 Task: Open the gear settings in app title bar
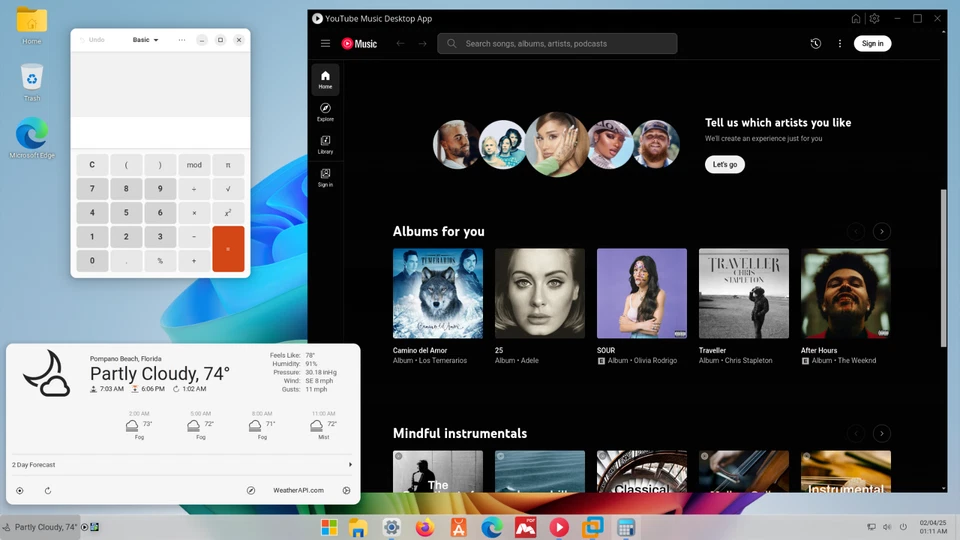point(874,18)
